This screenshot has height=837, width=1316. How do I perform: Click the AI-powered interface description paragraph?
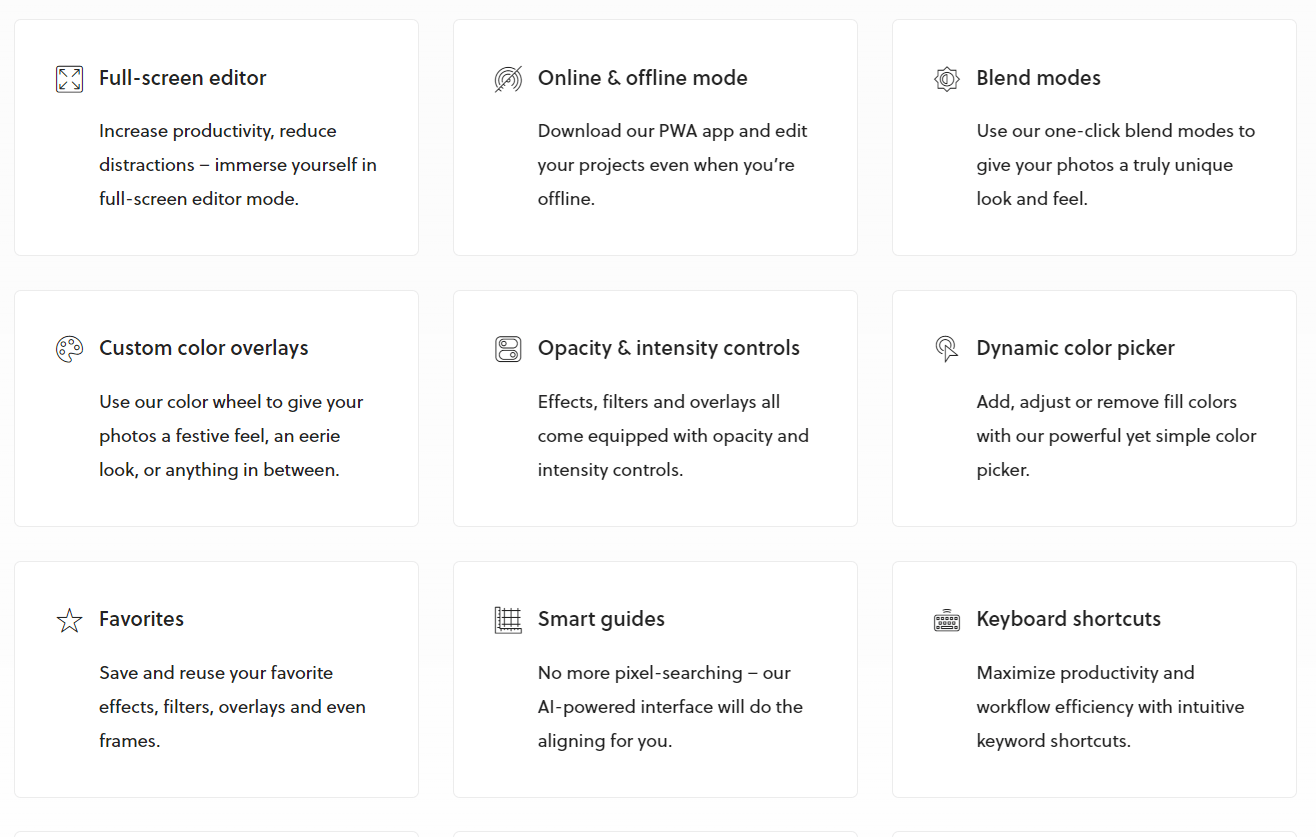pyautogui.click(x=670, y=707)
